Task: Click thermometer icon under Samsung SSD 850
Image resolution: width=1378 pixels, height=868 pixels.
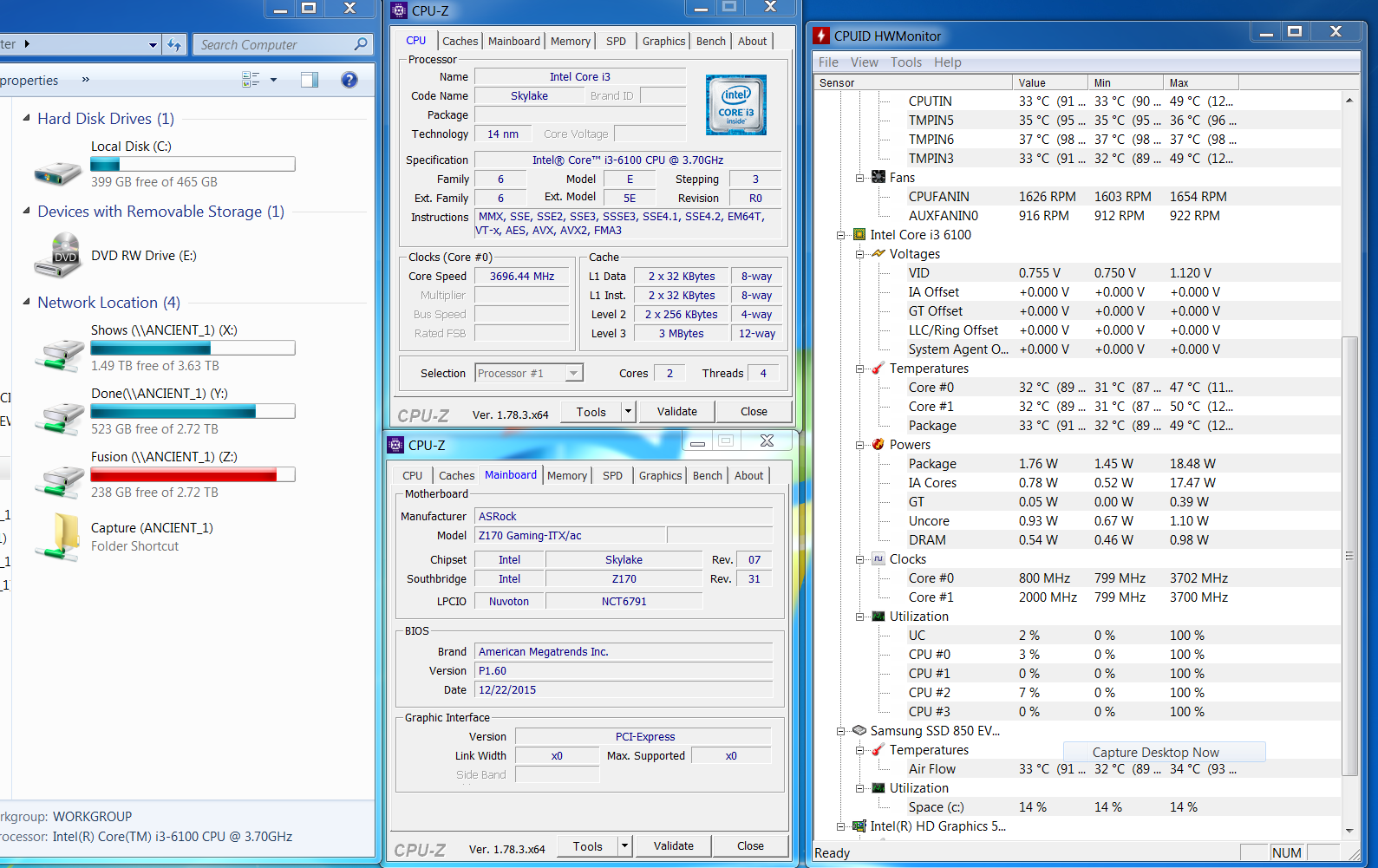Action: 878,750
